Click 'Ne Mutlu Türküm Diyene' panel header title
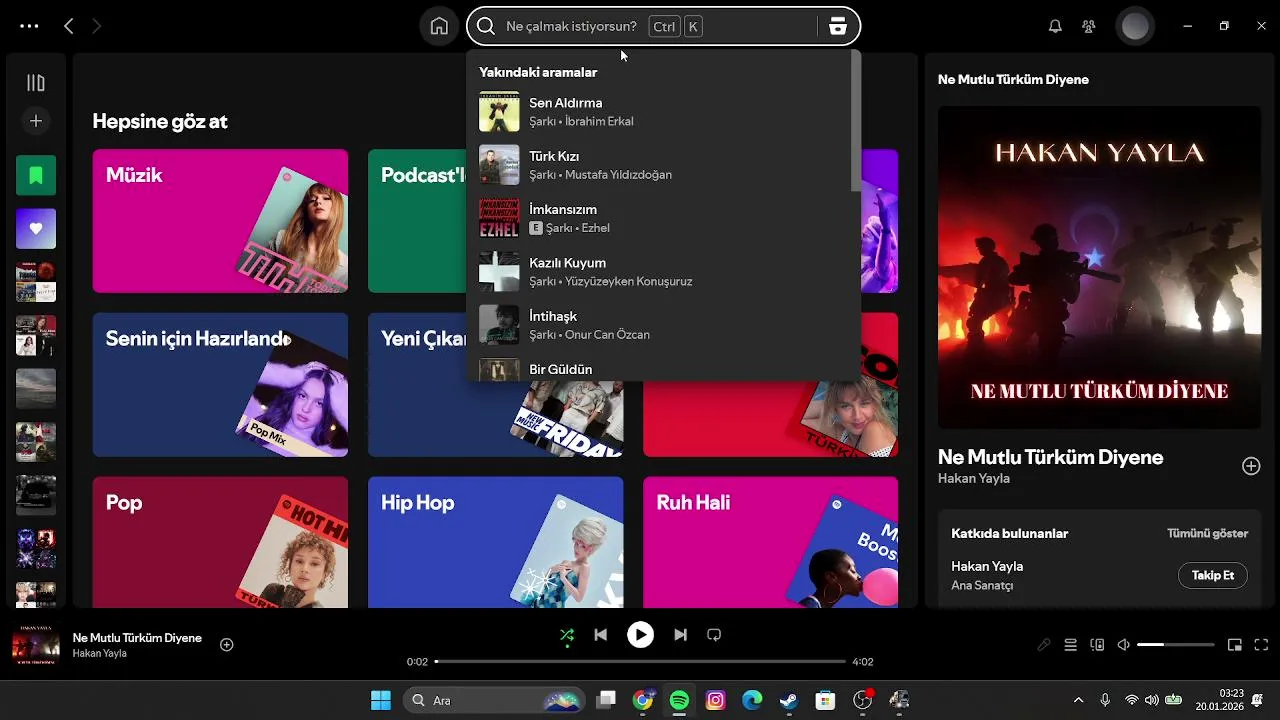The width and height of the screenshot is (1280, 720). [x=1013, y=79]
